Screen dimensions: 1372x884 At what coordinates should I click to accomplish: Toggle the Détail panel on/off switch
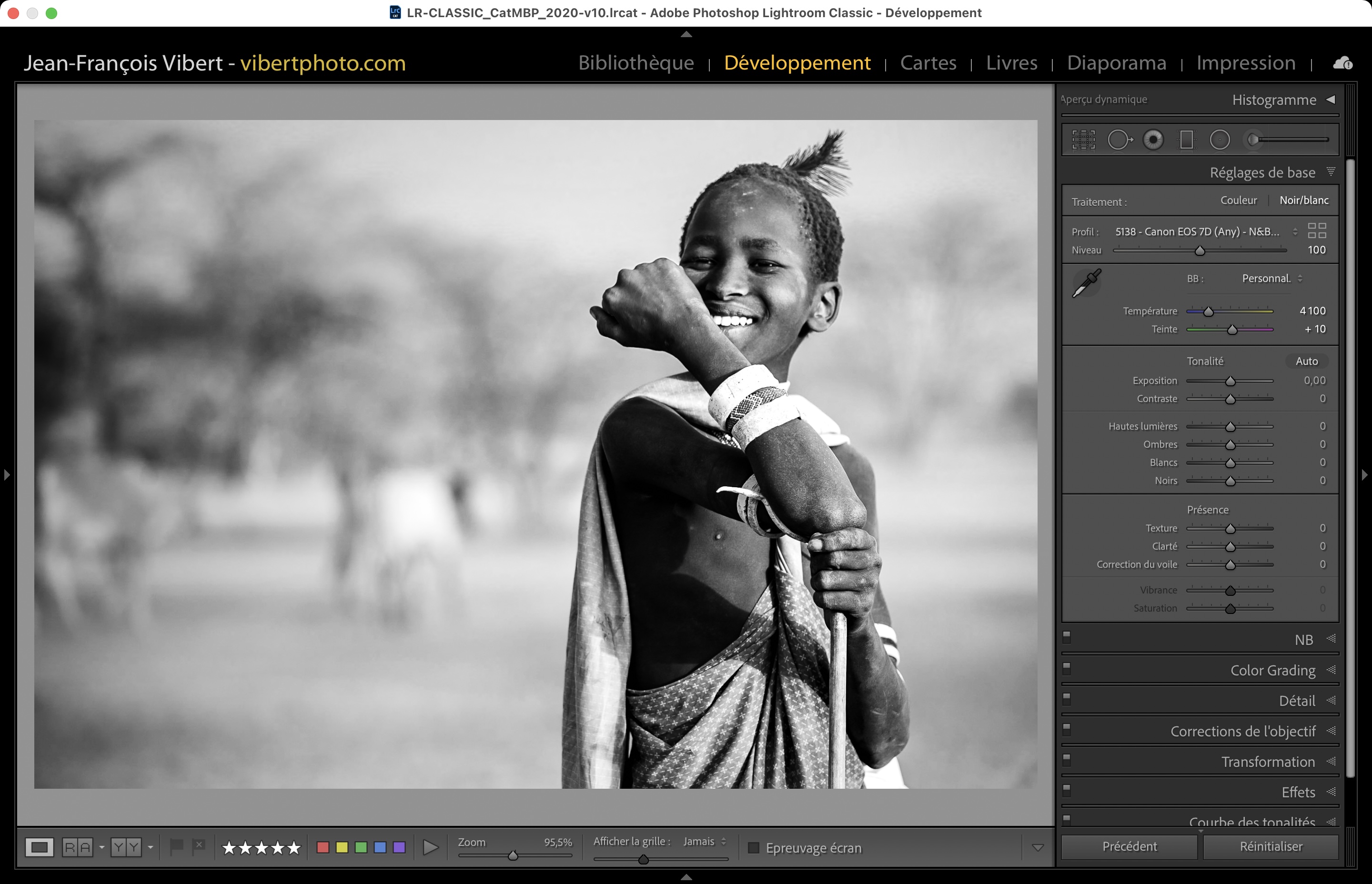1067,698
